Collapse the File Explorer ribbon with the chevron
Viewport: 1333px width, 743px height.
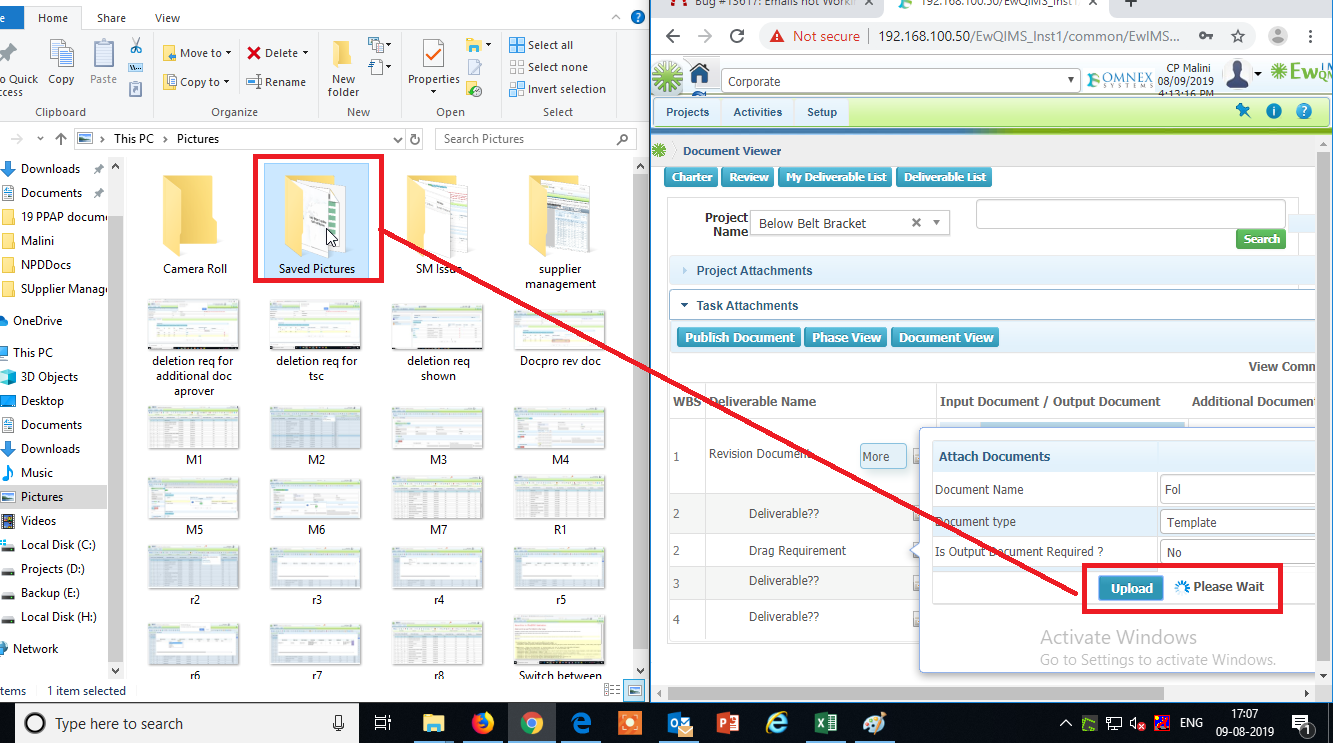[x=617, y=17]
